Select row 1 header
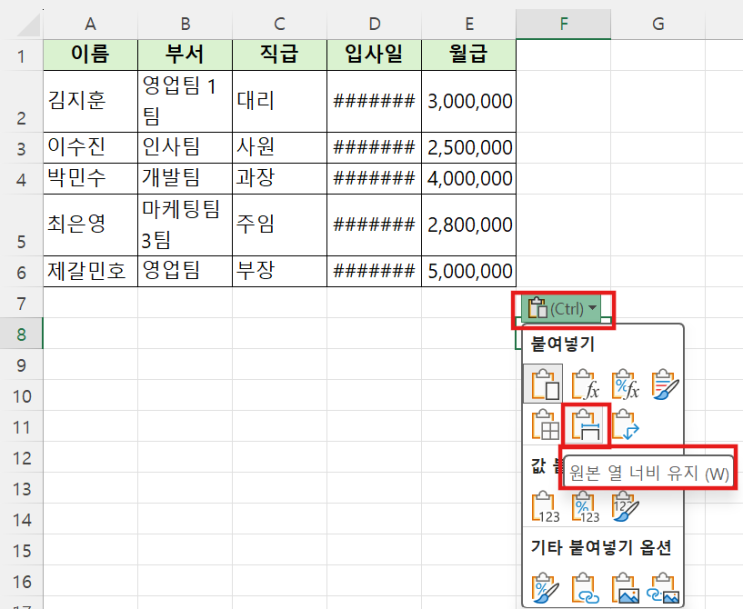 21,55
